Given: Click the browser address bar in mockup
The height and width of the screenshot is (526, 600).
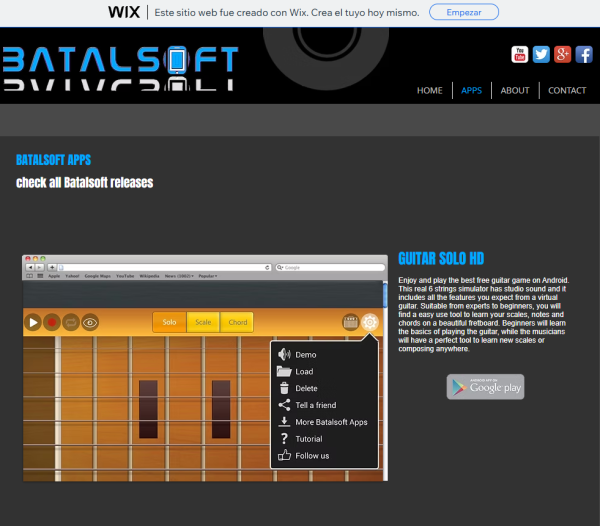Looking at the screenshot, I should point(164,267).
